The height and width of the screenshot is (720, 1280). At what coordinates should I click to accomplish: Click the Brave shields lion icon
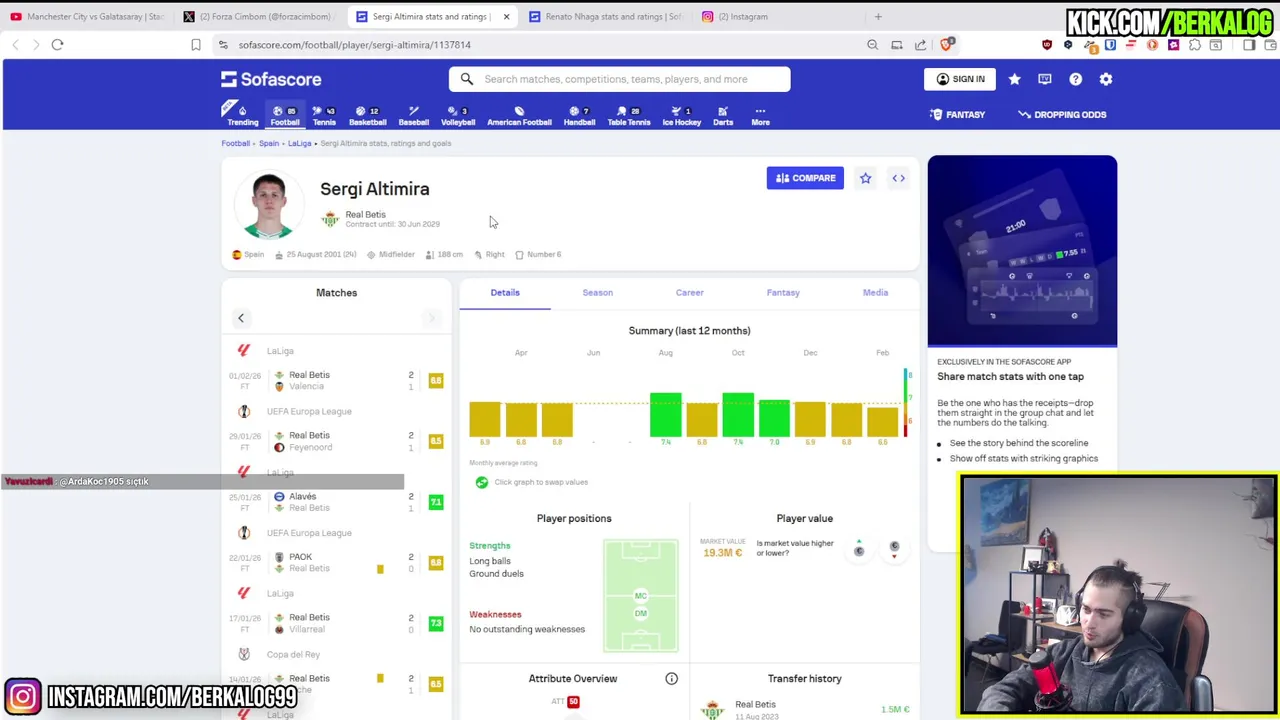pyautogui.click(x=947, y=44)
